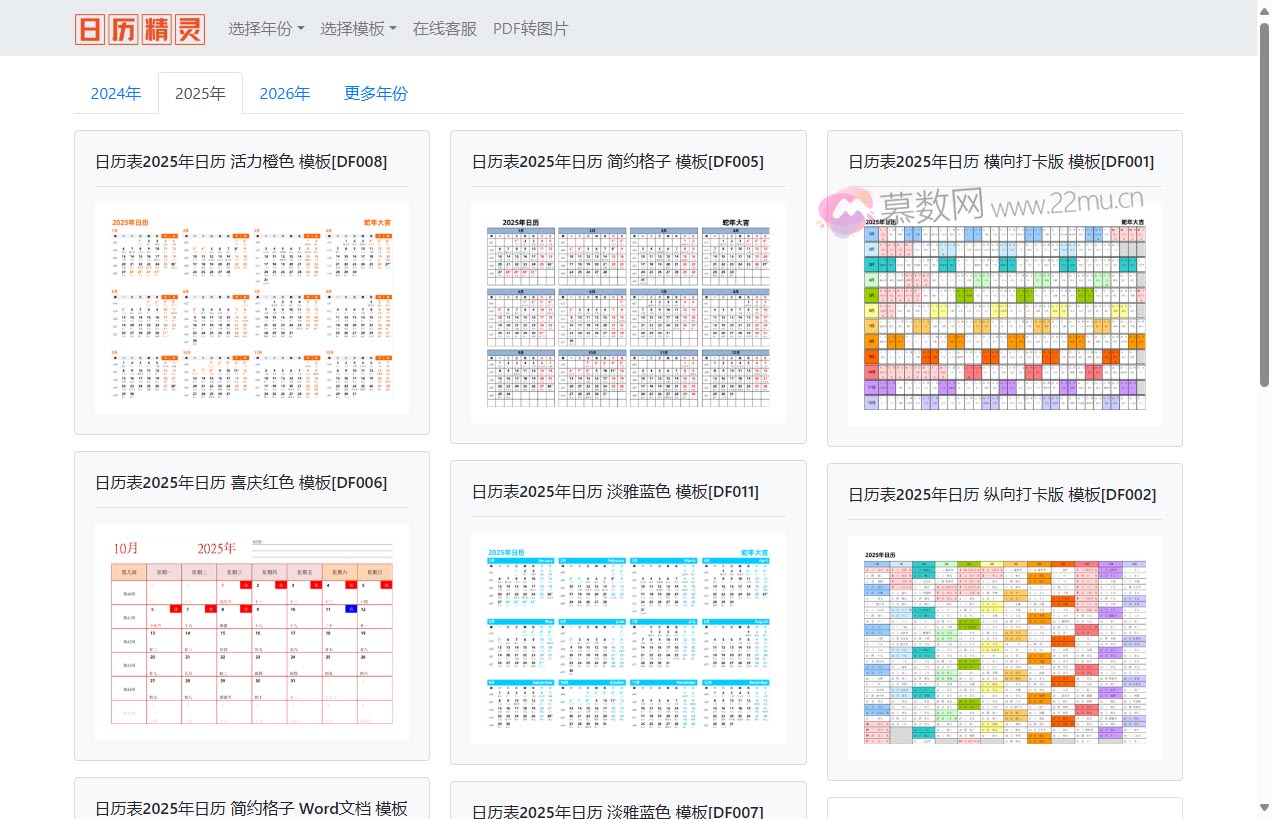Open the 喜庆红色 DF006 calendar thumbnail
The width and height of the screenshot is (1272, 819).
click(252, 631)
